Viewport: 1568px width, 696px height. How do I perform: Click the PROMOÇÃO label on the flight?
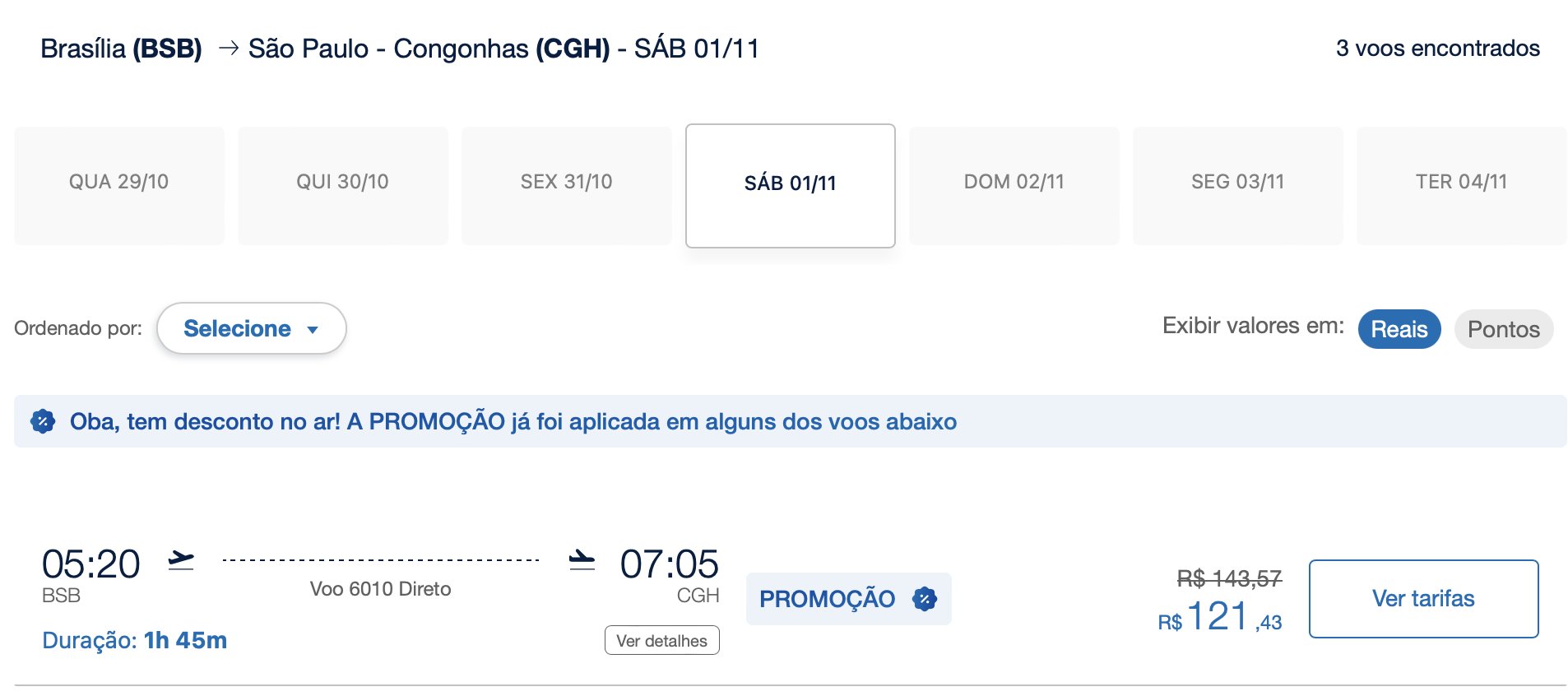pos(827,599)
